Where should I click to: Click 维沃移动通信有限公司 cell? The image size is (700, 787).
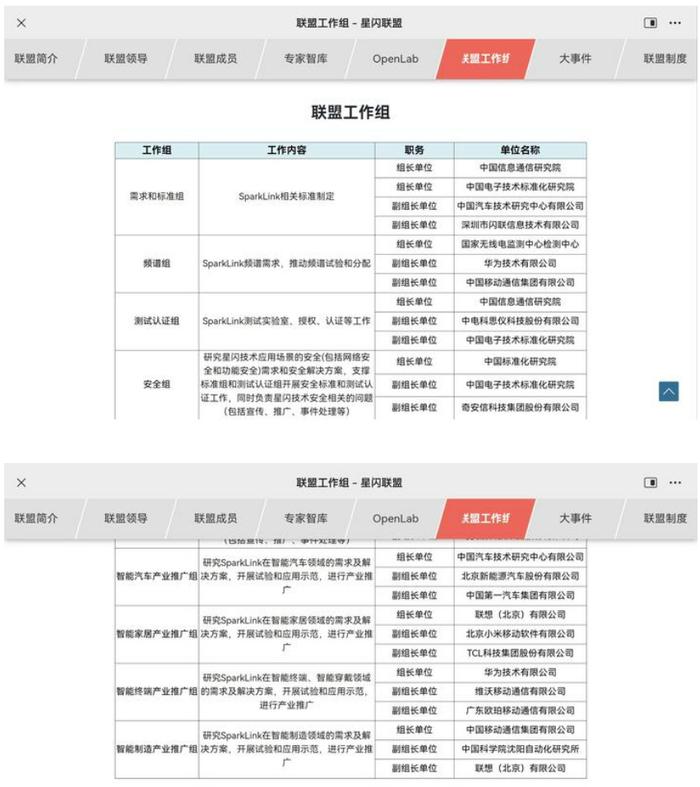[x=520, y=692]
